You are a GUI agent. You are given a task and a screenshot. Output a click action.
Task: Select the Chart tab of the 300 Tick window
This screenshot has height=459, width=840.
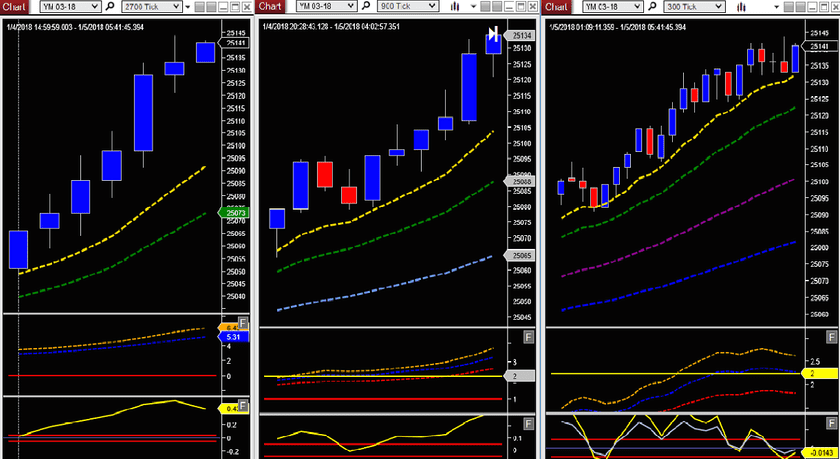pos(556,6)
